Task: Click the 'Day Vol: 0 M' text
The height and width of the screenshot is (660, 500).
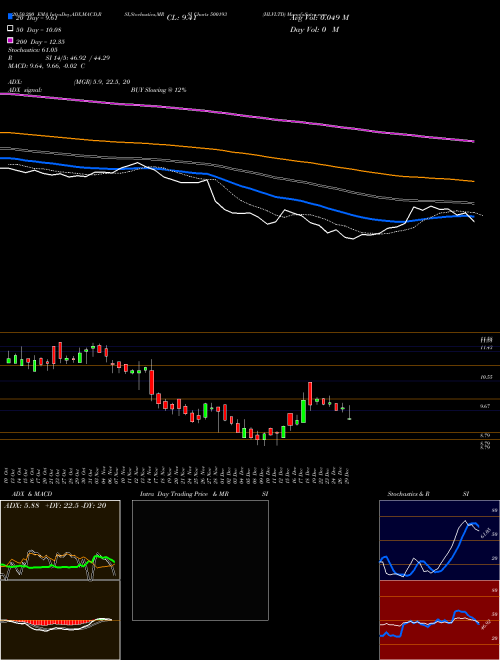Action: (314, 29)
